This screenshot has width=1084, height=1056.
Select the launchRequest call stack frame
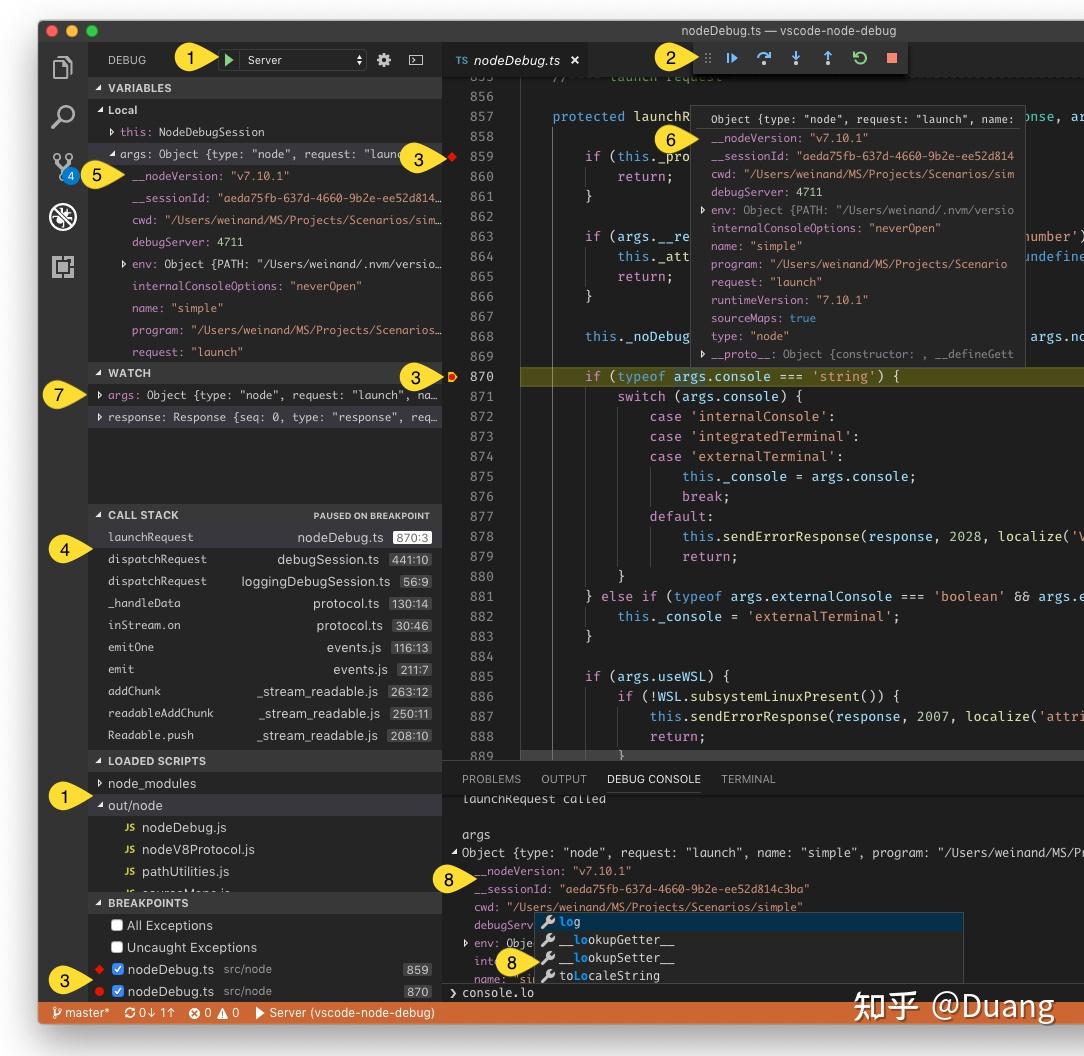pos(265,537)
